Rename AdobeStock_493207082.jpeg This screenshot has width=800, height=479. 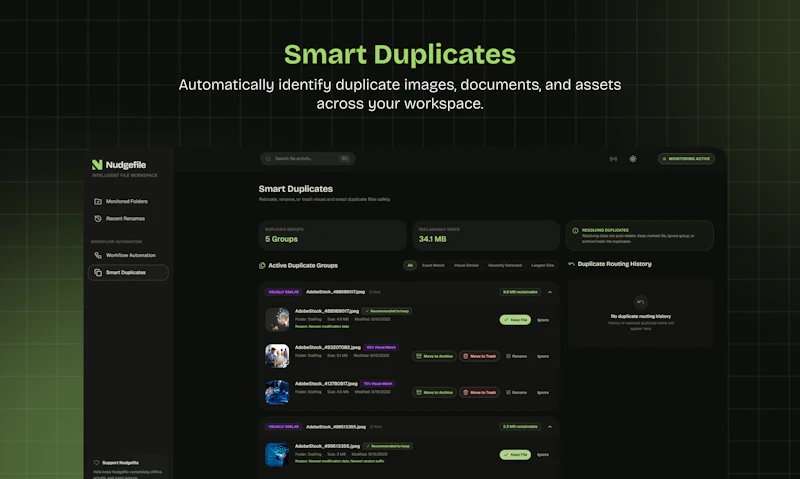click(516, 356)
